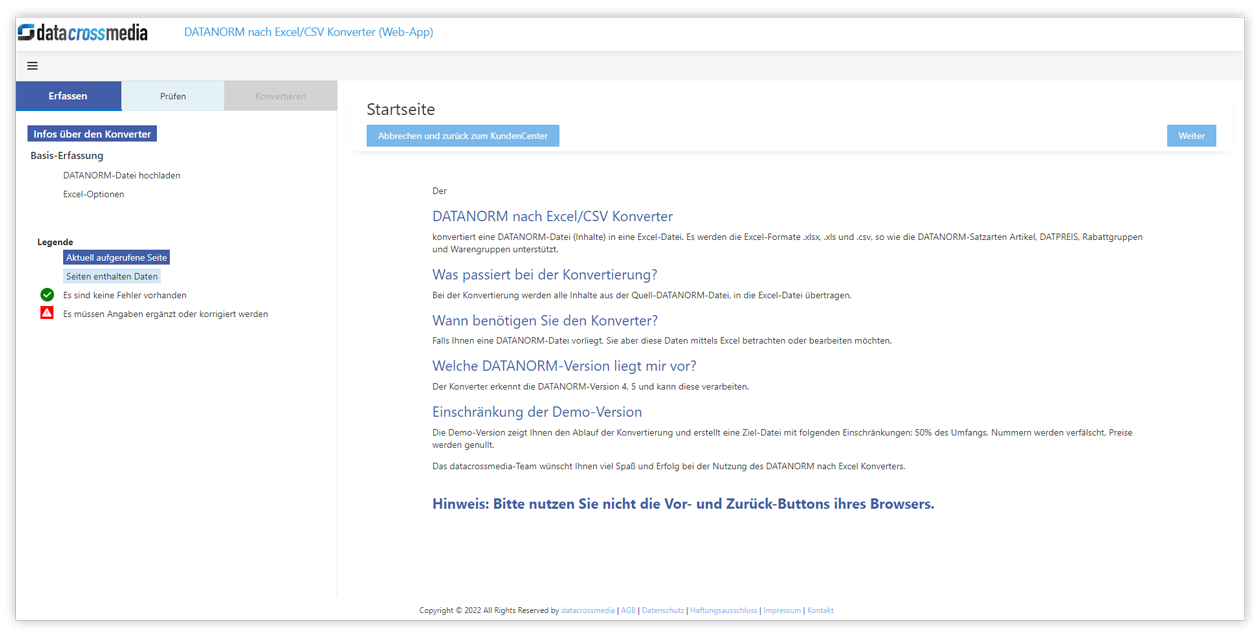Open the Haftungsausschluss footer link
The image size is (1260, 636).
click(723, 610)
